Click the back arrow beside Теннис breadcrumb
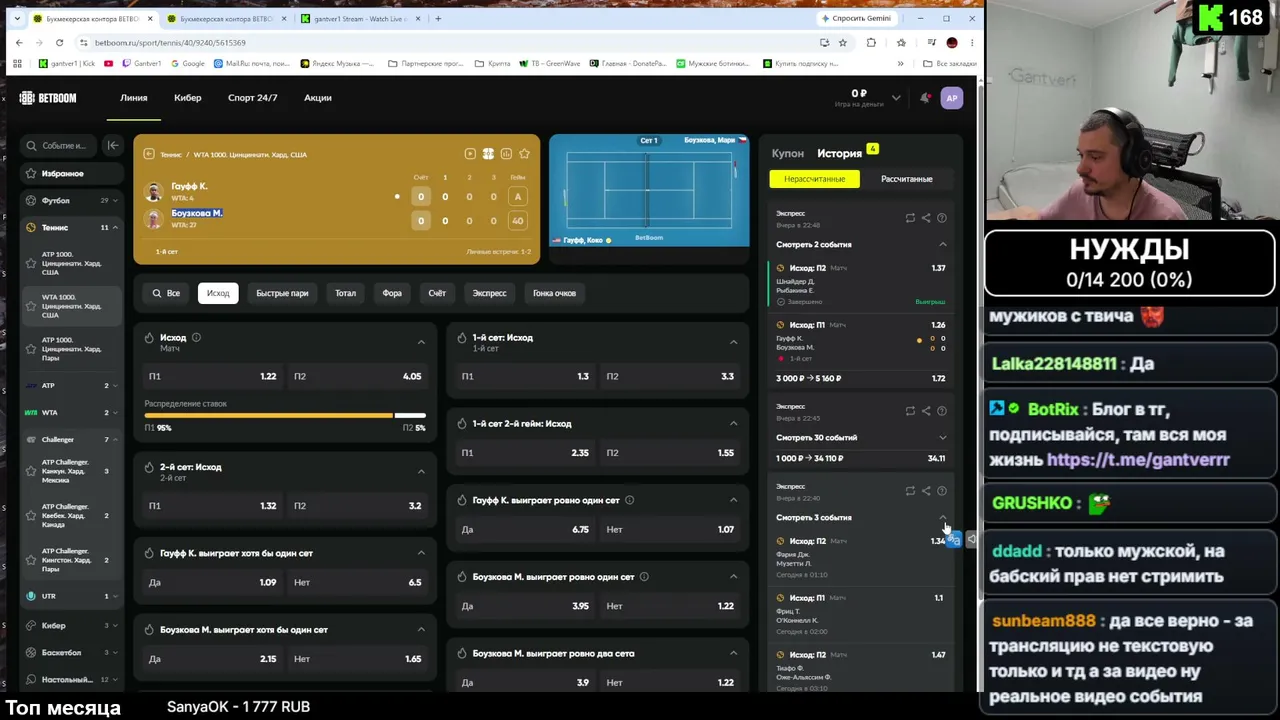Image resolution: width=1280 pixels, height=720 pixels. pos(149,154)
